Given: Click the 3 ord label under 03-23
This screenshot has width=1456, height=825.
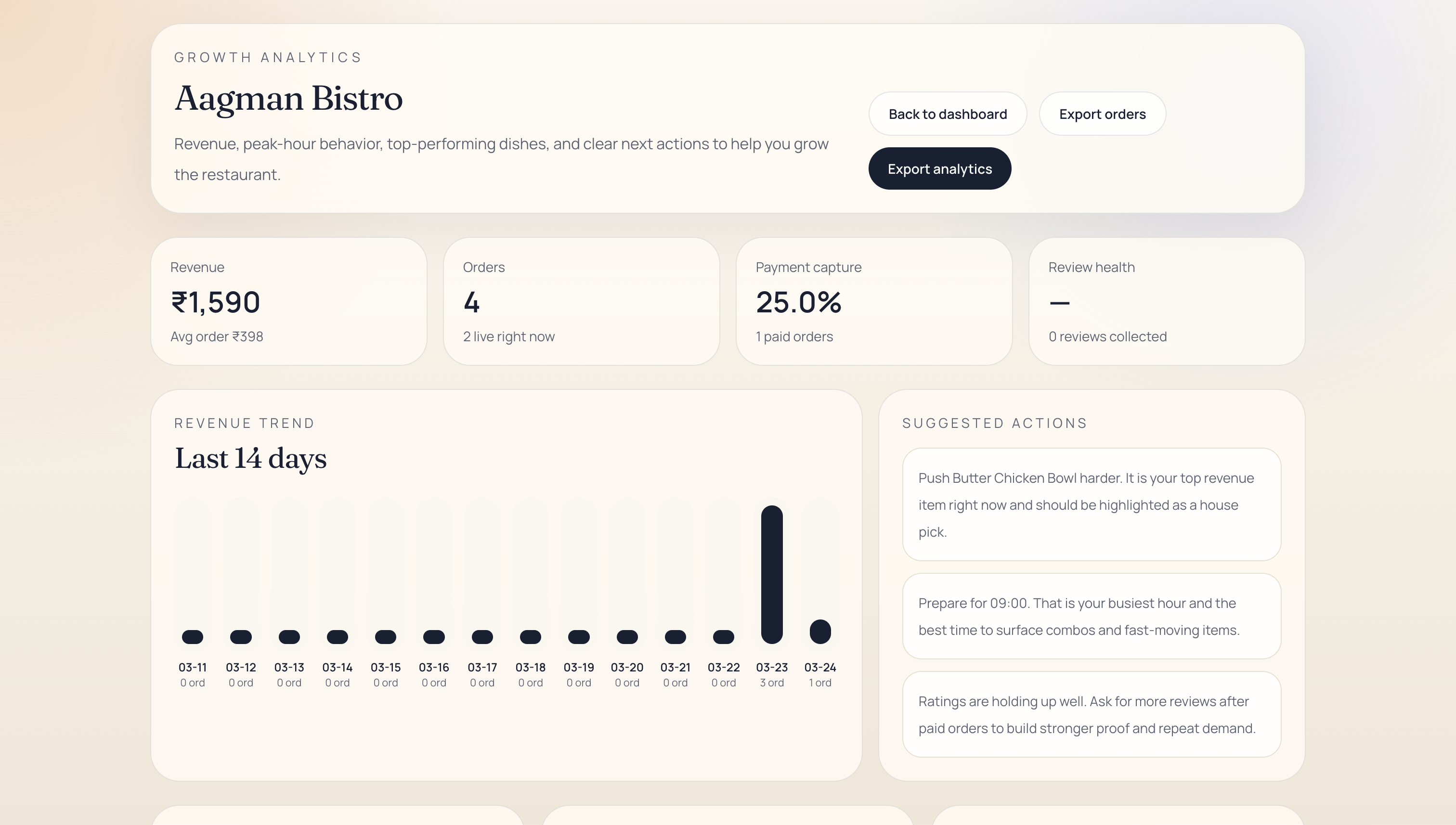Looking at the screenshot, I should point(771,683).
